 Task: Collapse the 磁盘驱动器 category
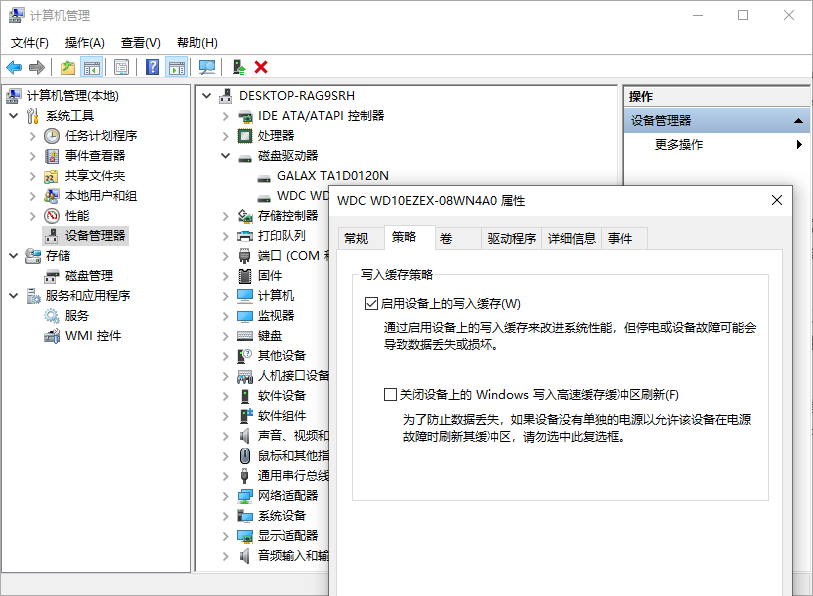tap(226, 156)
